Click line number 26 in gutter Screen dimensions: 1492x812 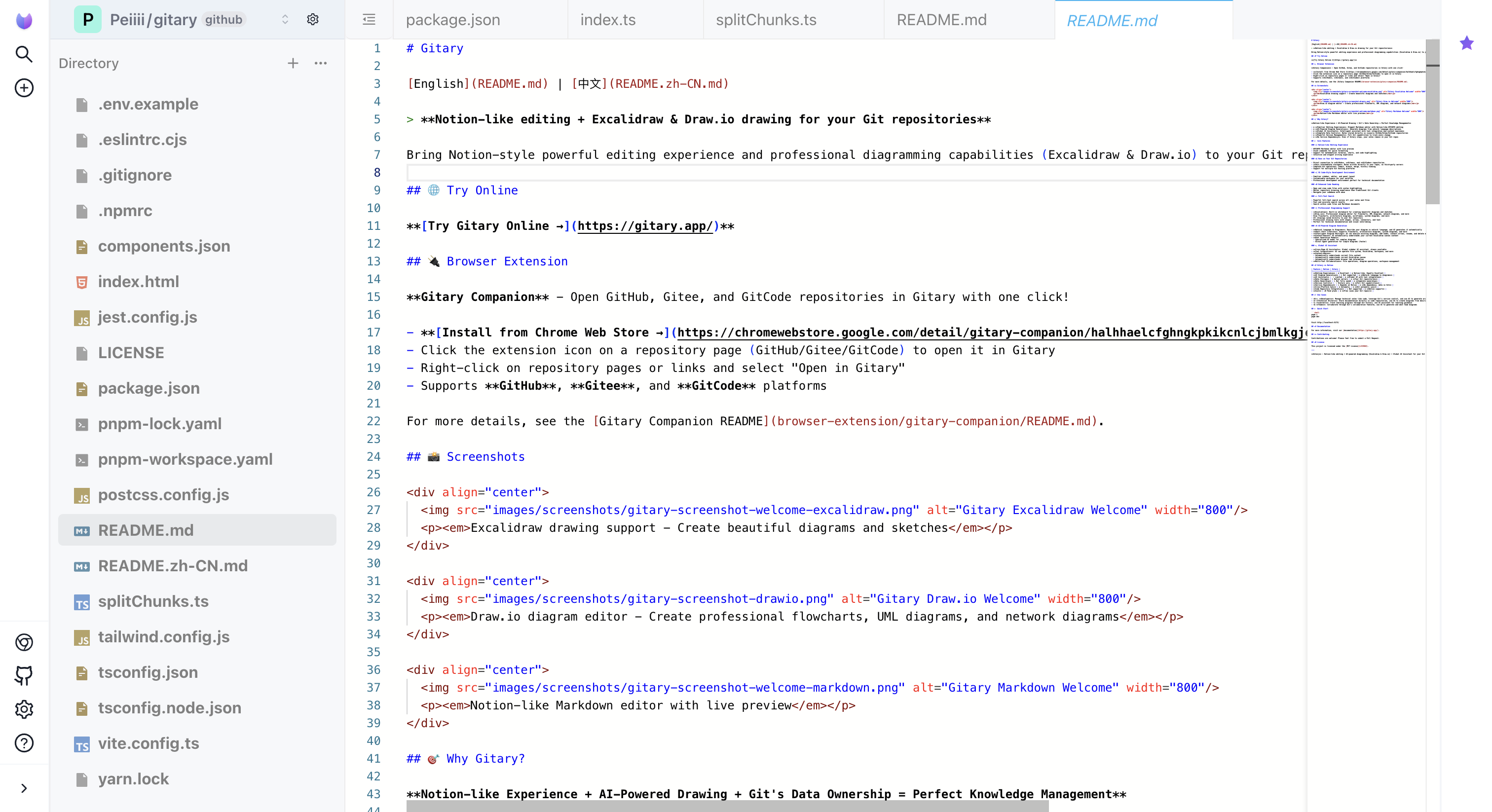tap(373, 492)
